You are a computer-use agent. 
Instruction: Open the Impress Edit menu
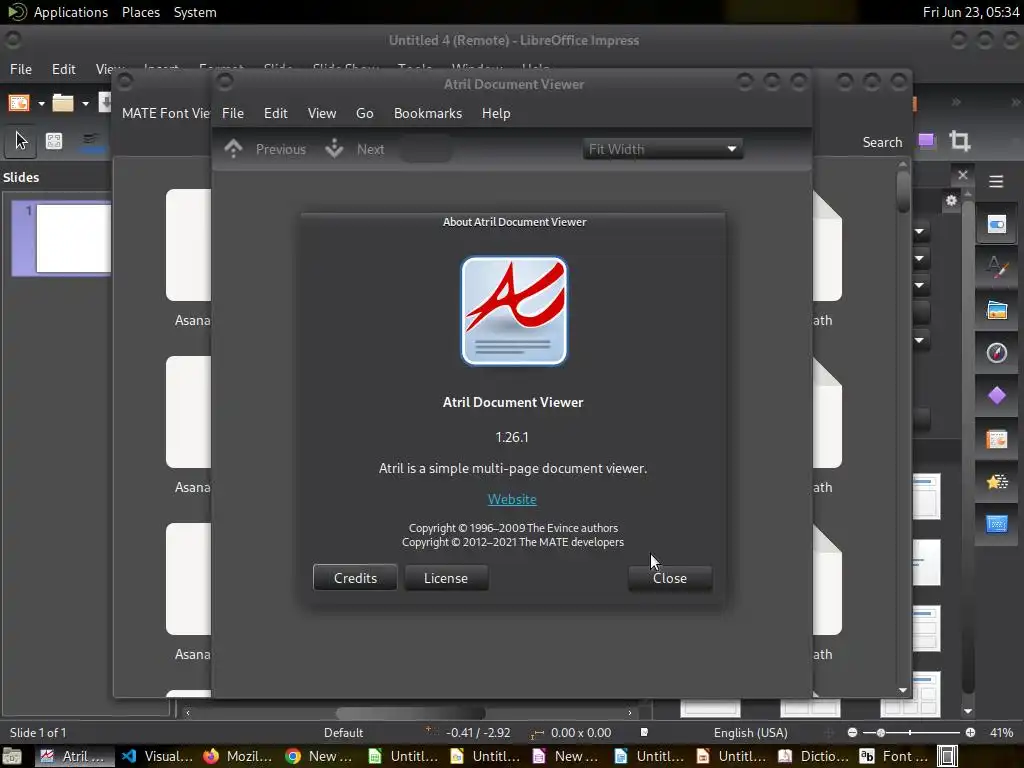pyautogui.click(x=63, y=69)
